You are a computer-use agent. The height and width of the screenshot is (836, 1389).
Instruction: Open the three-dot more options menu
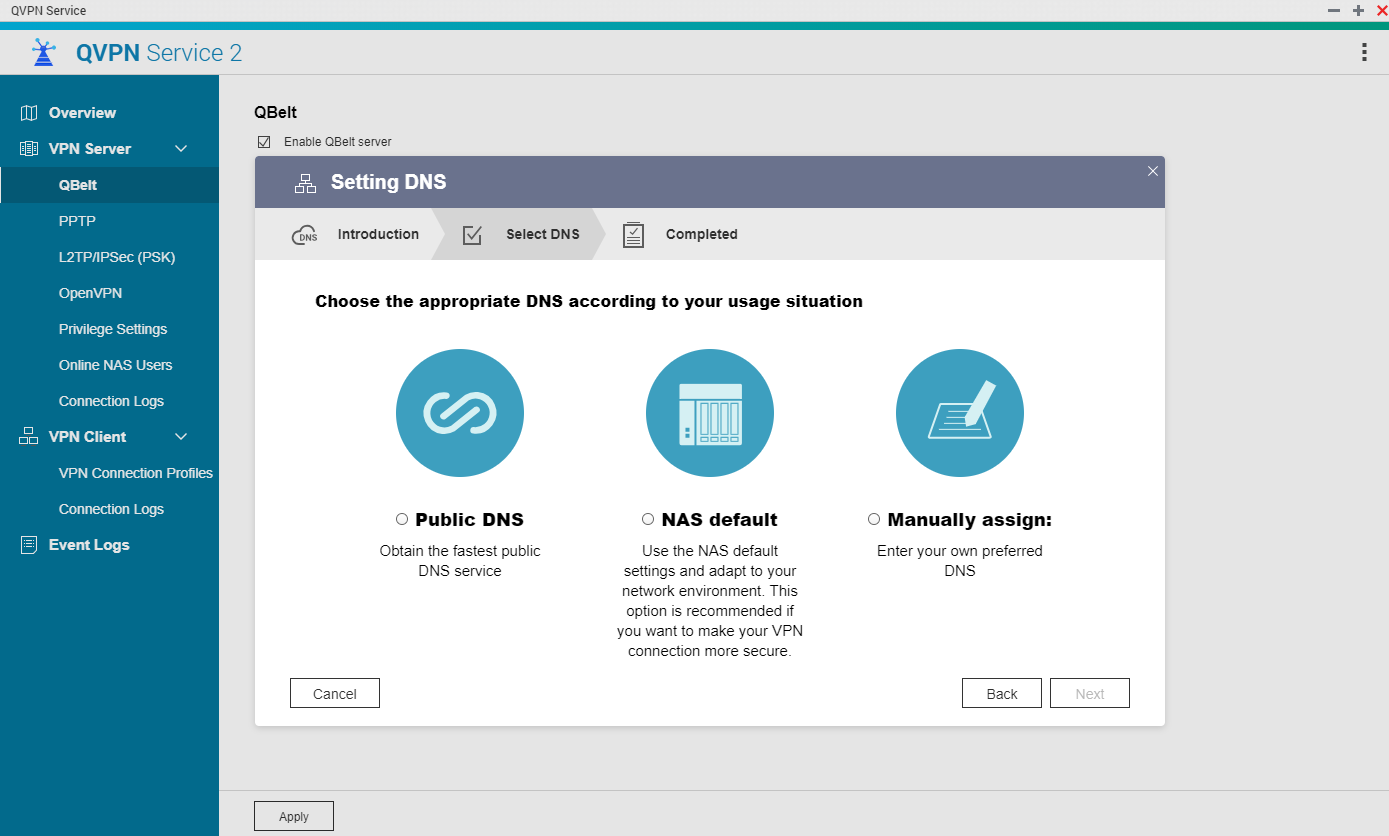[x=1364, y=53]
